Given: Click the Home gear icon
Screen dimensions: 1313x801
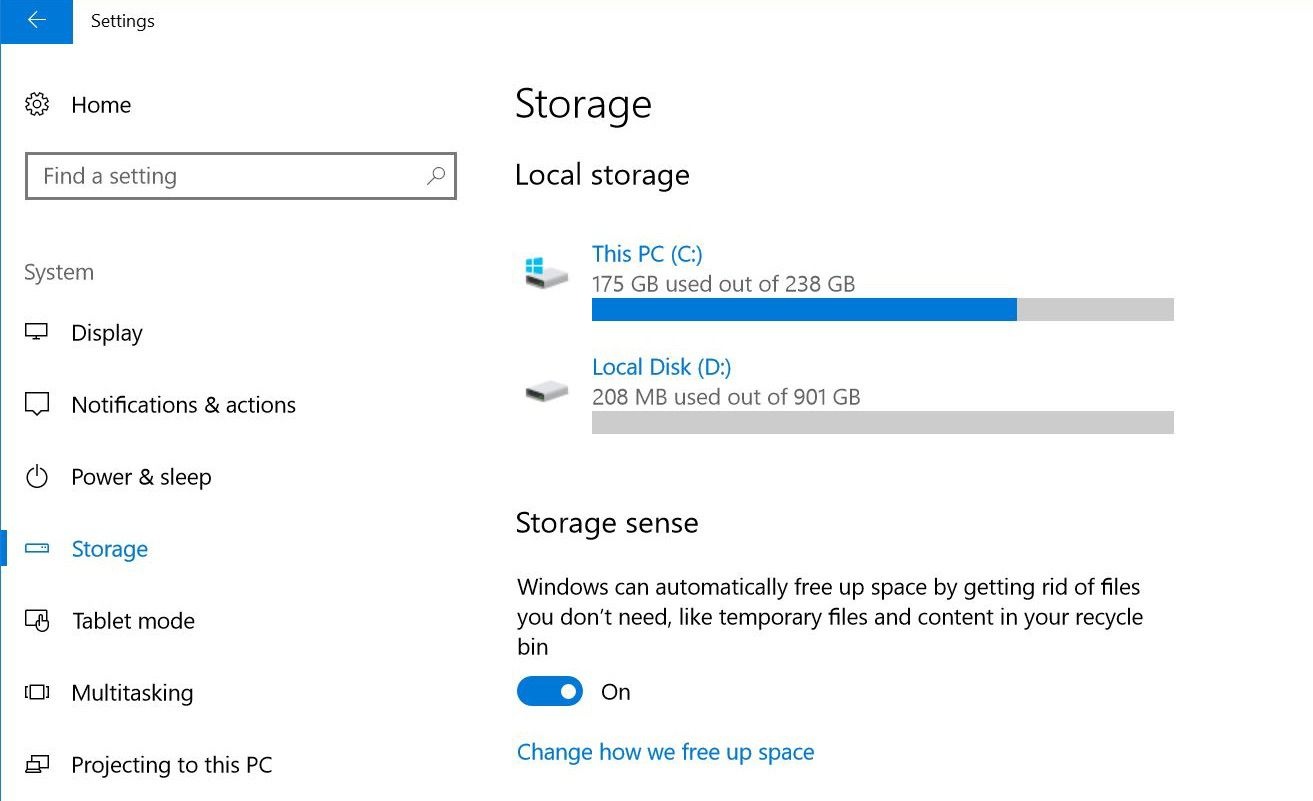Looking at the screenshot, I should point(37,104).
